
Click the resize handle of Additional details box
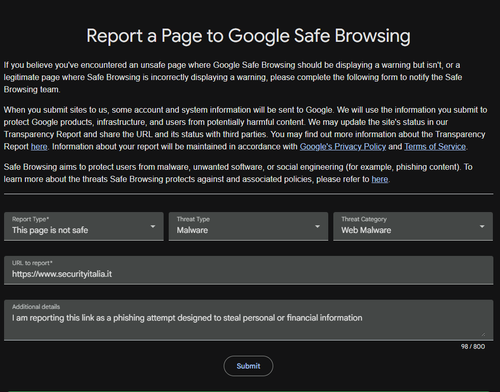click(483, 334)
